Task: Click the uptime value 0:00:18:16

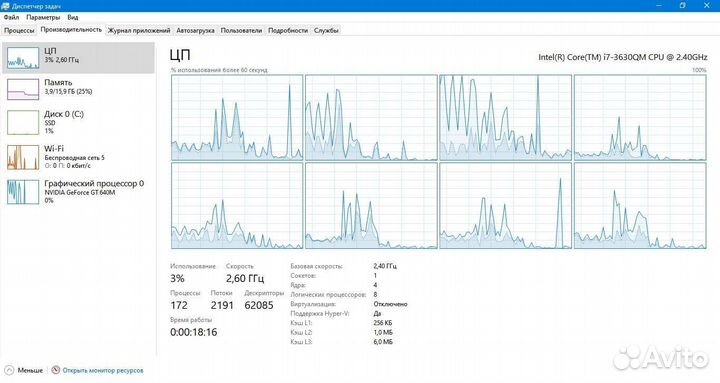Action: tap(193, 332)
